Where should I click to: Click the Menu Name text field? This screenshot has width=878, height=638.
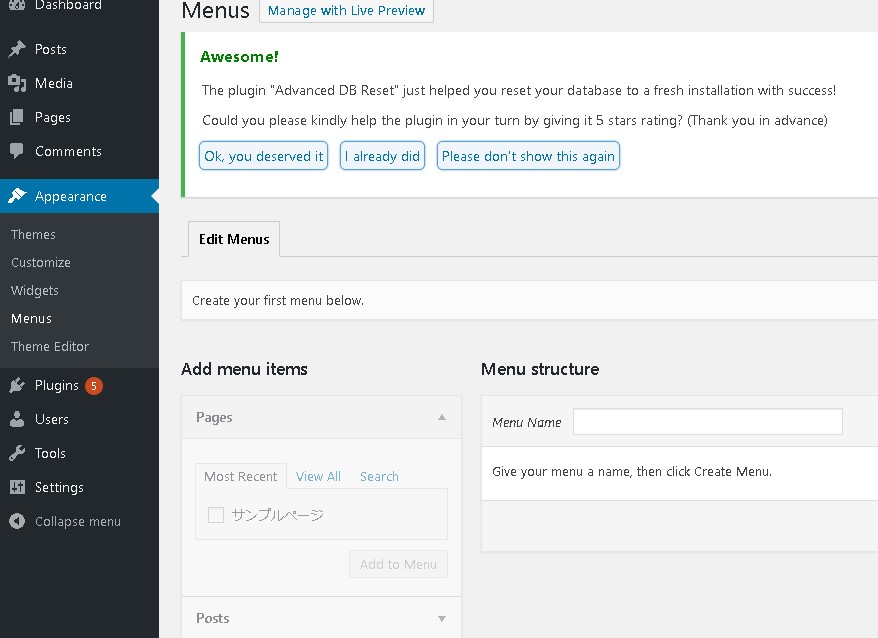point(707,422)
